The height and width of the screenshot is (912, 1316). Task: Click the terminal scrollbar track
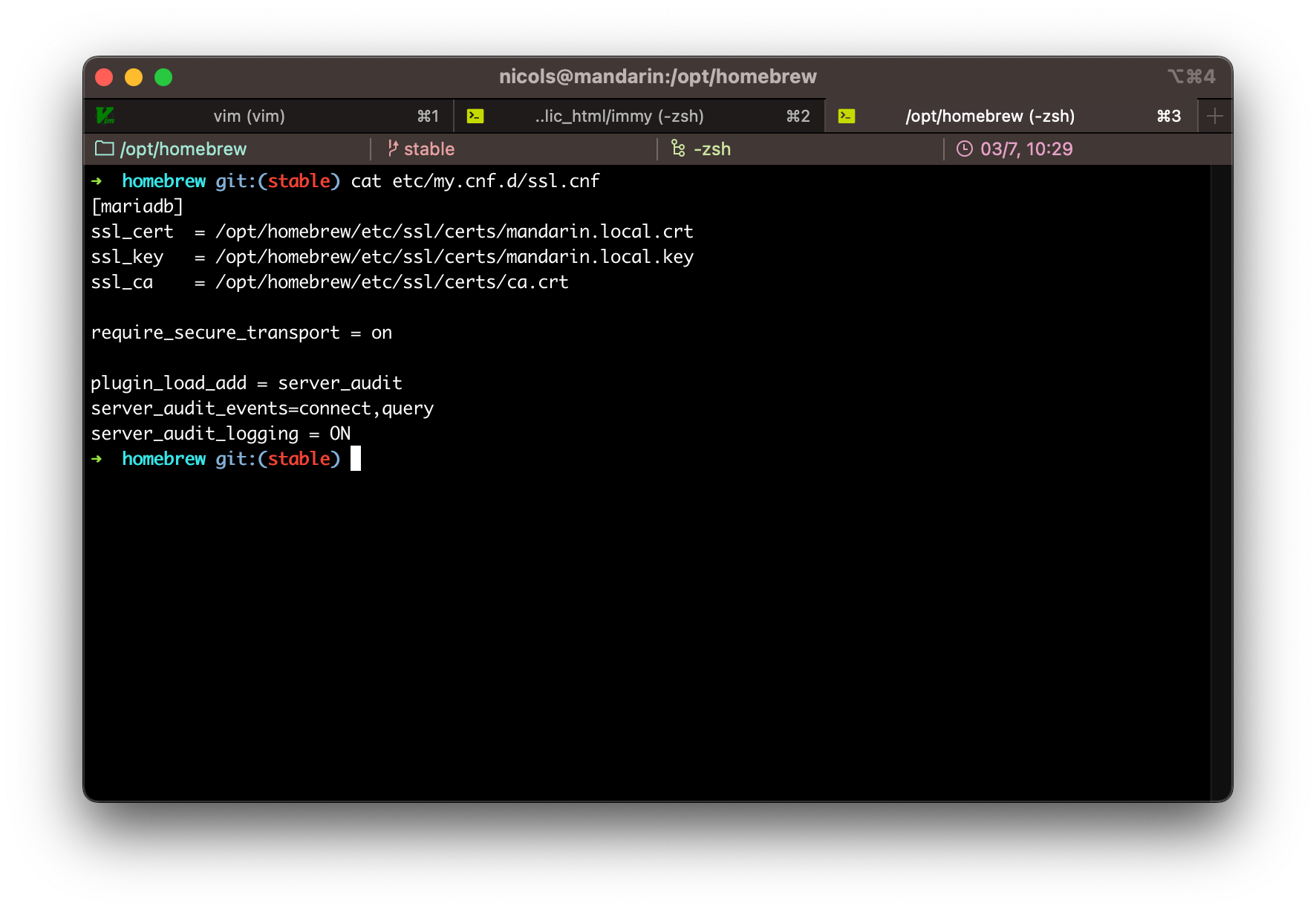pyautogui.click(x=1222, y=483)
